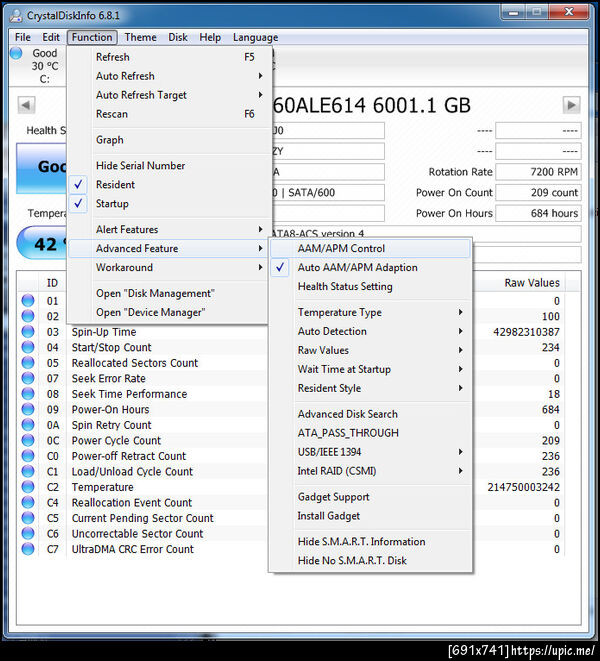Open Health Status Setting
Viewport: 600px width, 661px height.
point(370,286)
